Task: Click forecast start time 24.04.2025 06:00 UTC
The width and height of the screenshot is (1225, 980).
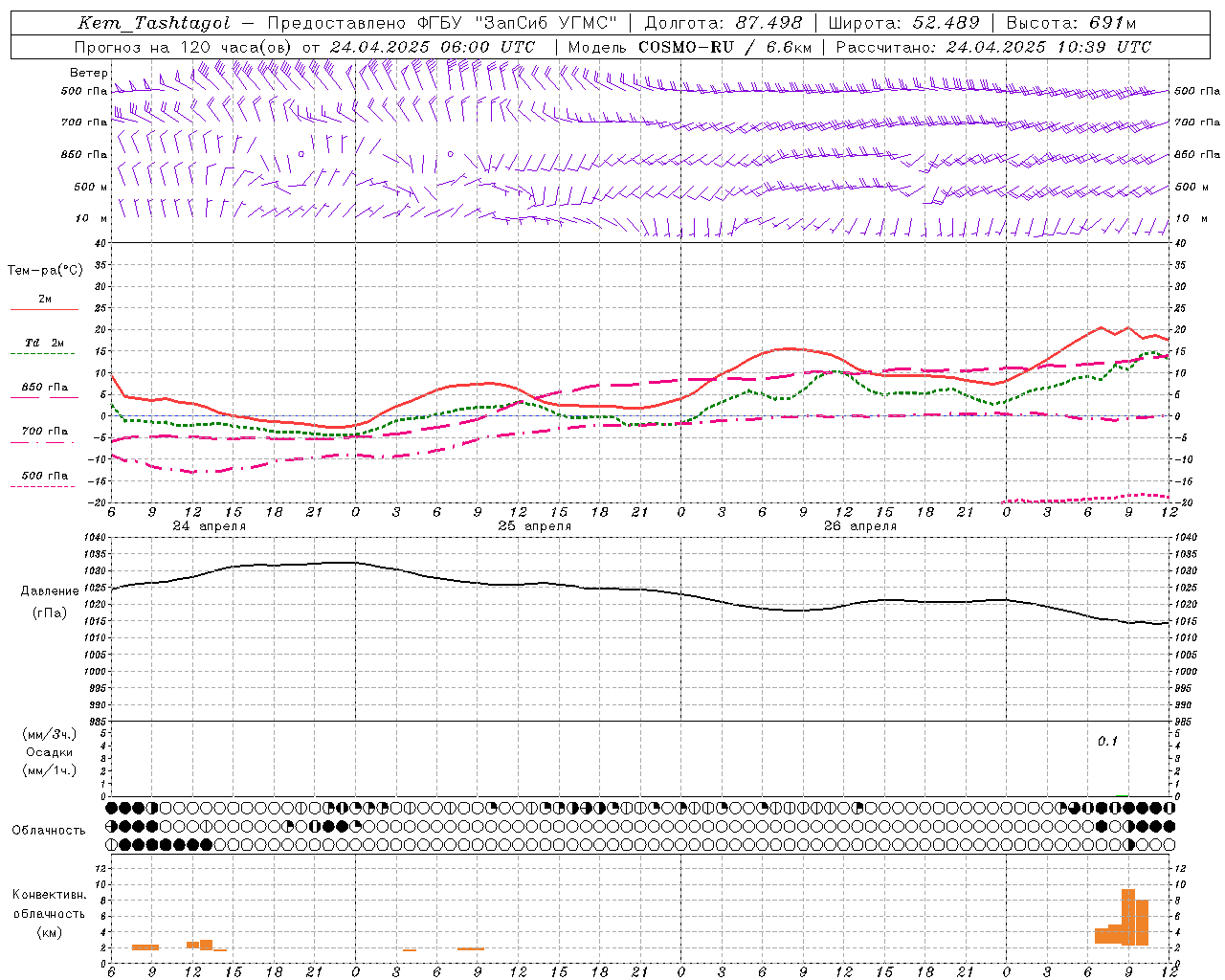Action: 433,47
